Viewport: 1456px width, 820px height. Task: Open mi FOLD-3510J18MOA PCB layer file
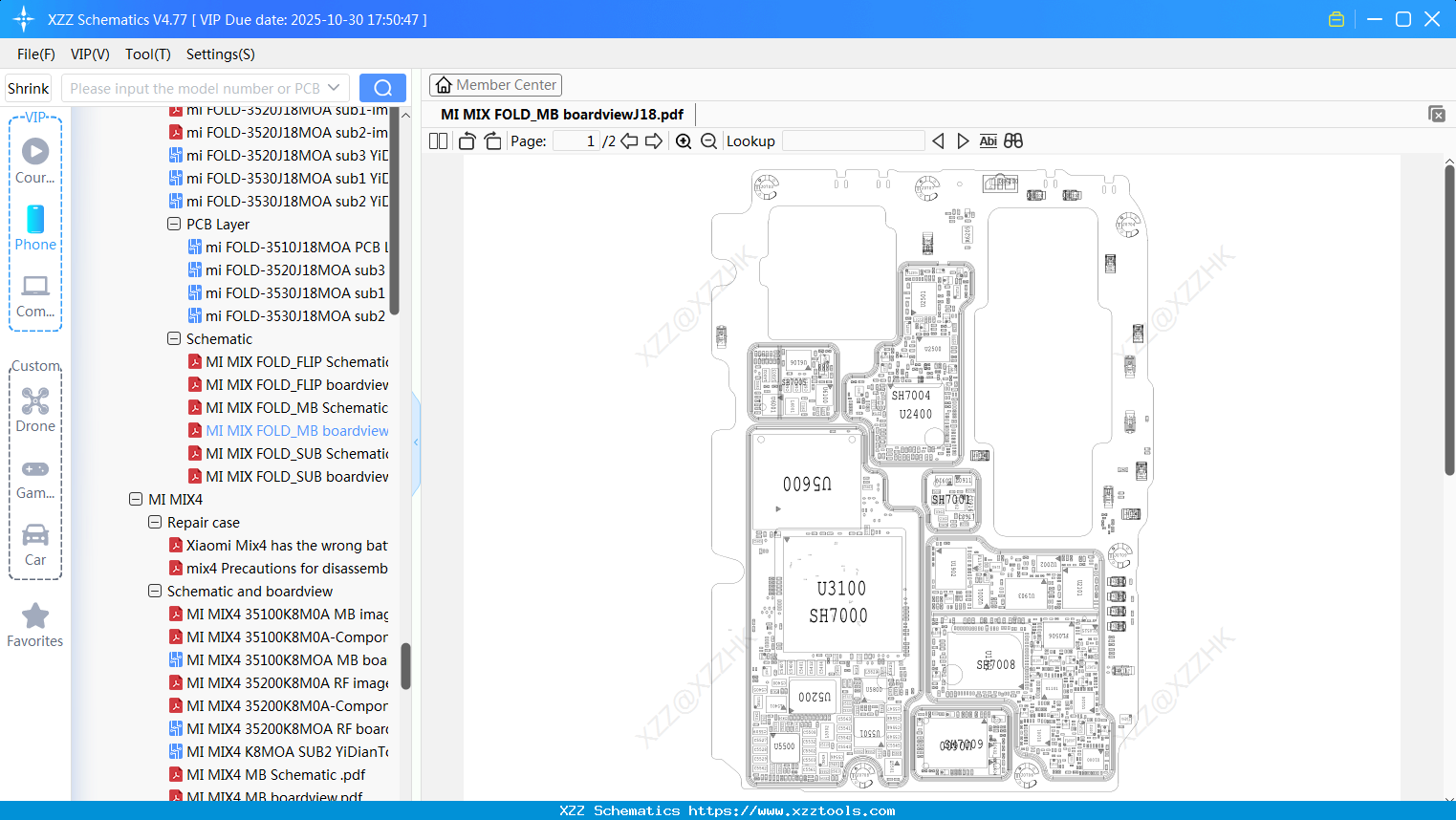289,247
